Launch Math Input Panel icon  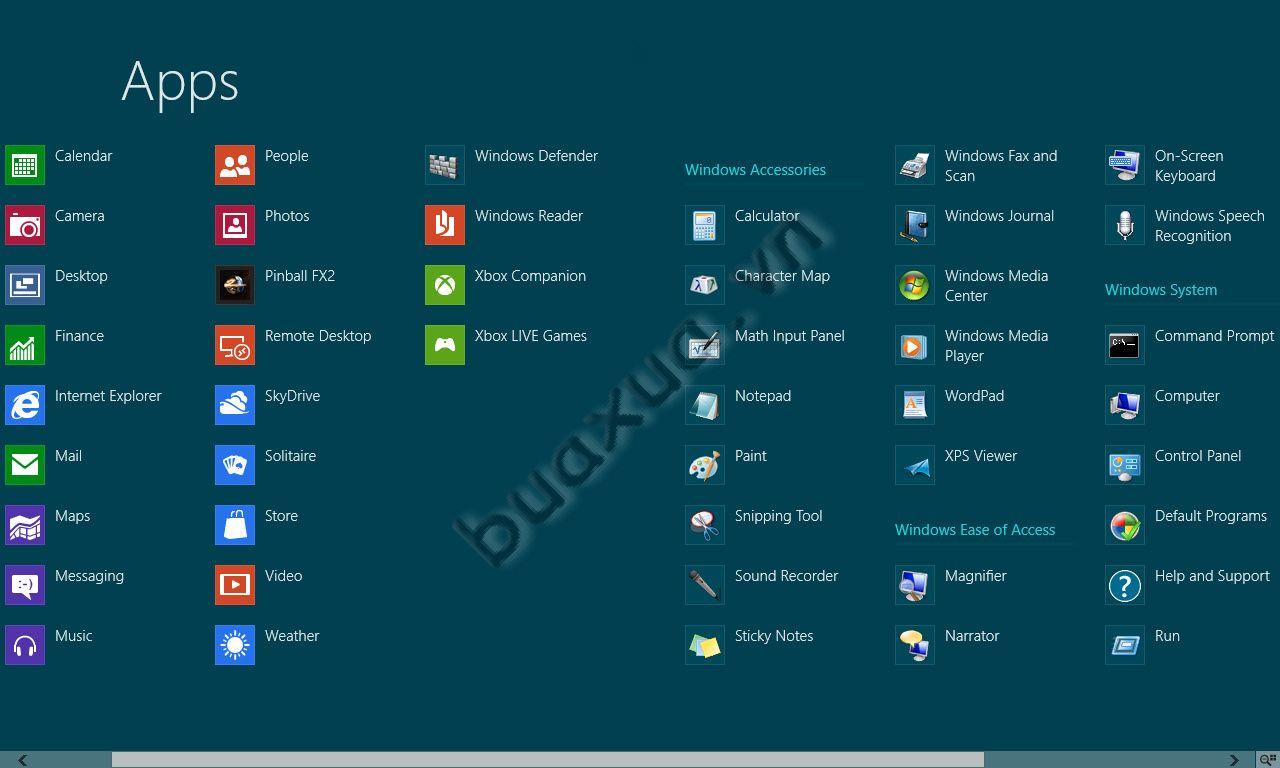pos(705,345)
